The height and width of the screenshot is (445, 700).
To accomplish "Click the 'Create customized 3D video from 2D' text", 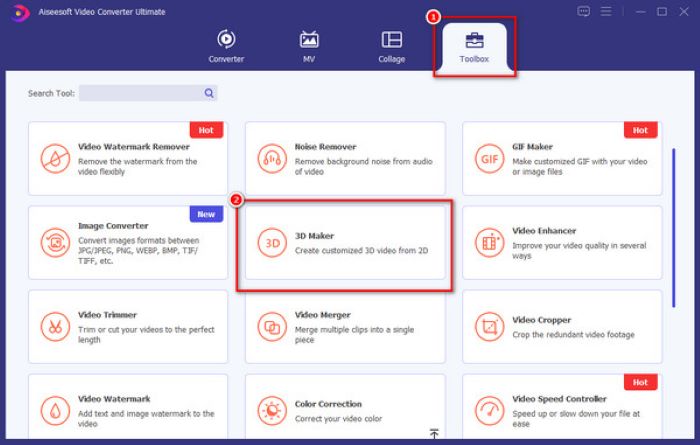I will pos(361,250).
